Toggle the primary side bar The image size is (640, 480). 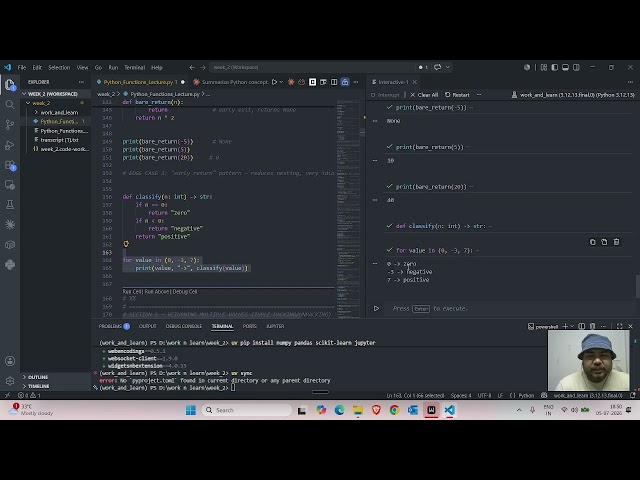554,67
